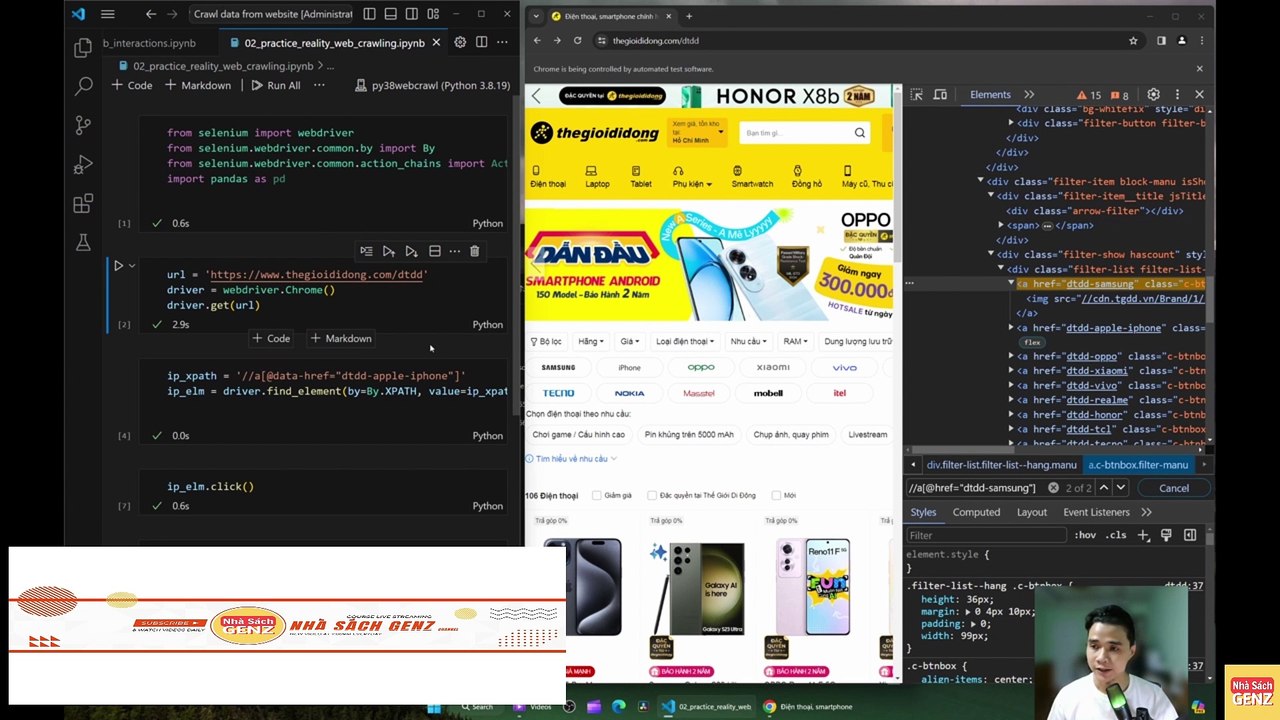Open the notebook settings gear in the editor tab bar
The height and width of the screenshot is (720, 1280).
[x=460, y=42]
